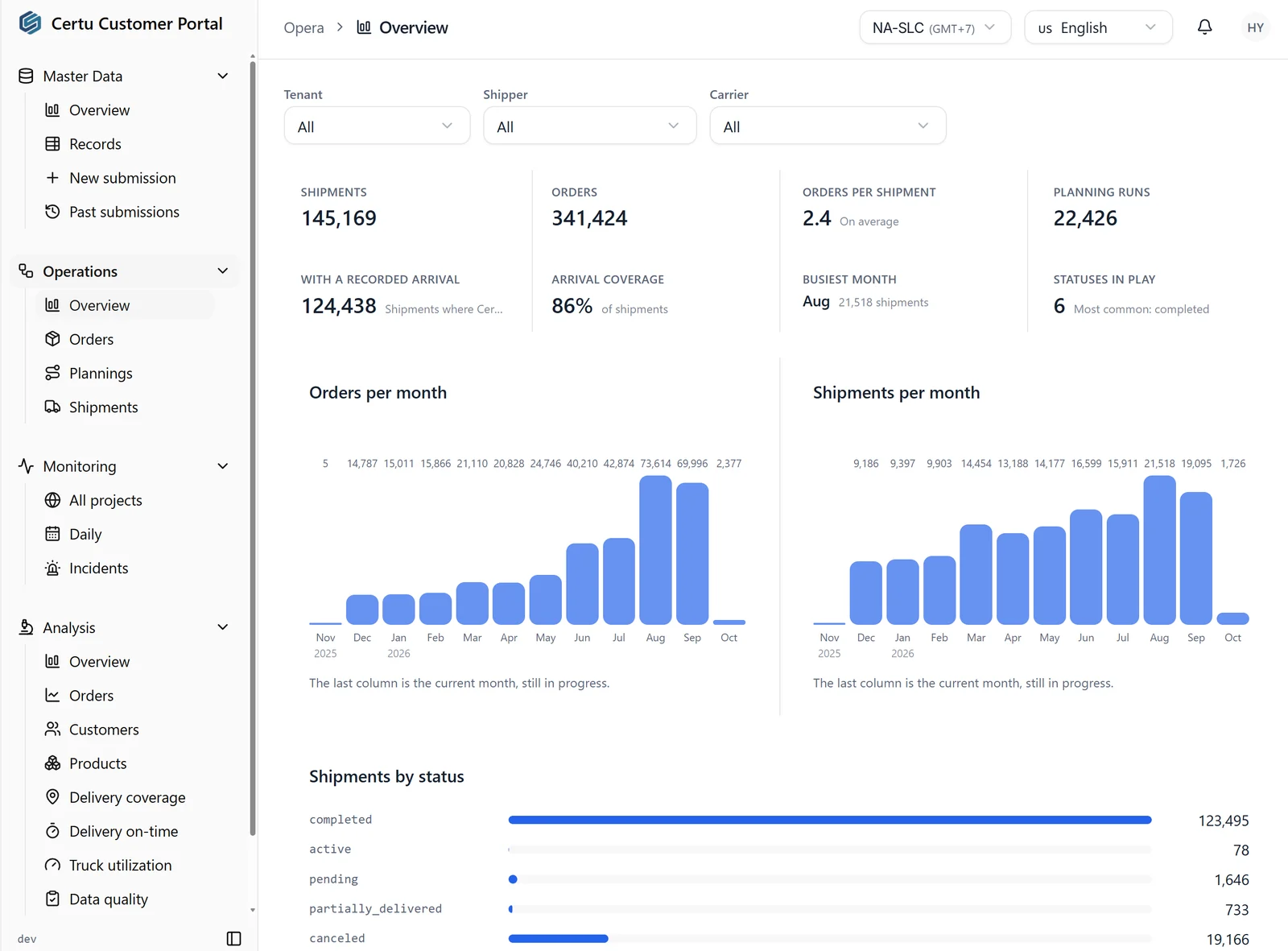
Task: Open the Tenant dropdown
Action: pyautogui.click(x=377, y=126)
